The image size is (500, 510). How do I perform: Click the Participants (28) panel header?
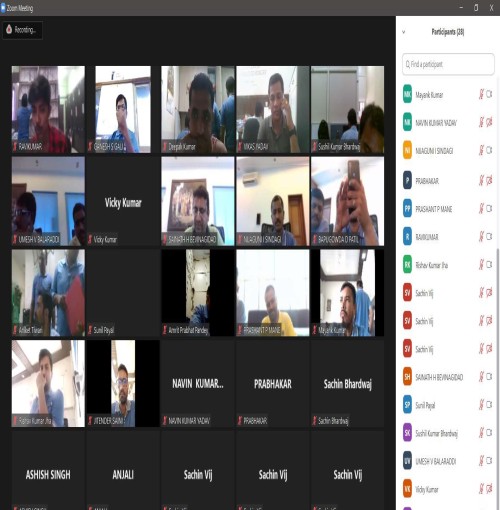pyautogui.click(x=448, y=32)
